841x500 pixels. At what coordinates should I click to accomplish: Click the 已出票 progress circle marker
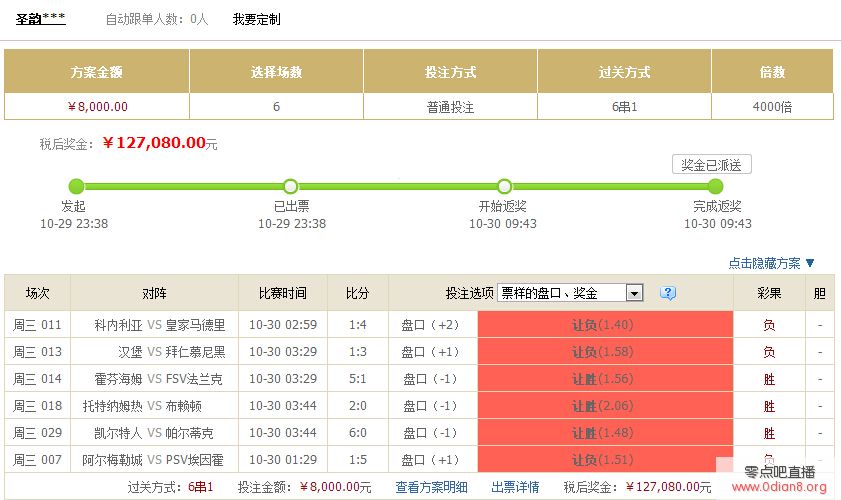tap(290, 186)
